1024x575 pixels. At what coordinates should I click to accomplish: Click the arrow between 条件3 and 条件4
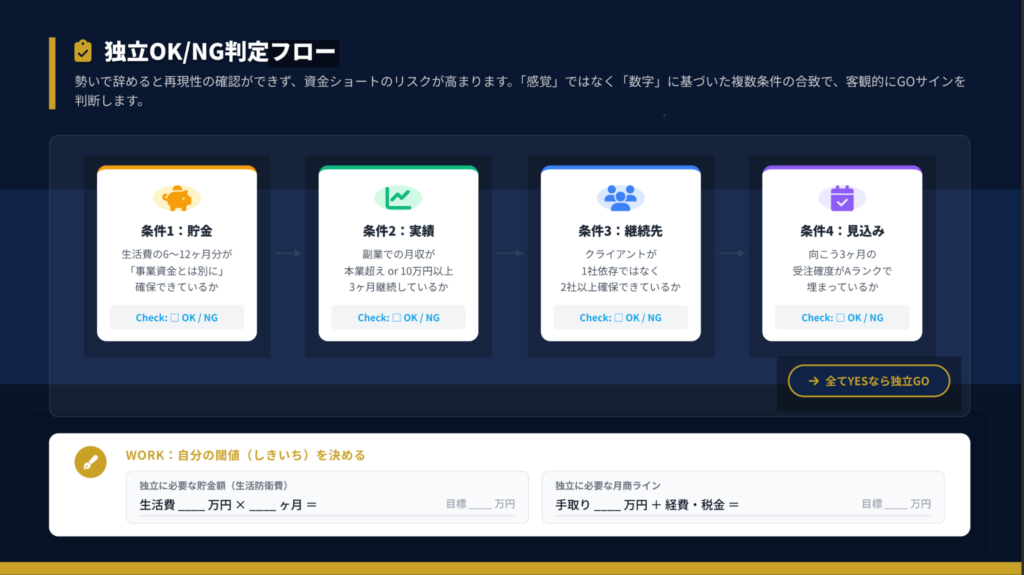coord(732,253)
